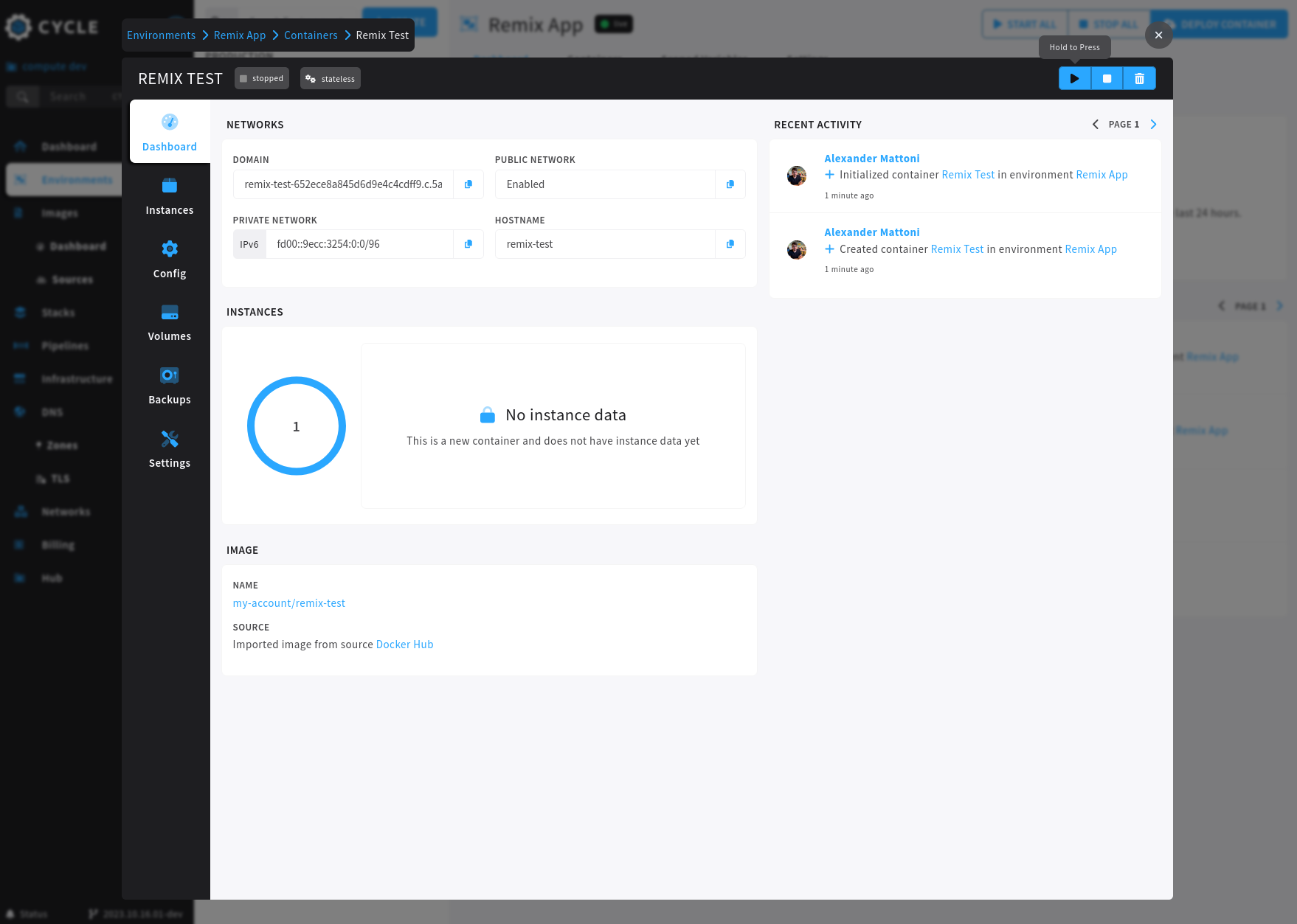Open the Dashboard tab
This screenshot has height=924, width=1297.
click(170, 132)
